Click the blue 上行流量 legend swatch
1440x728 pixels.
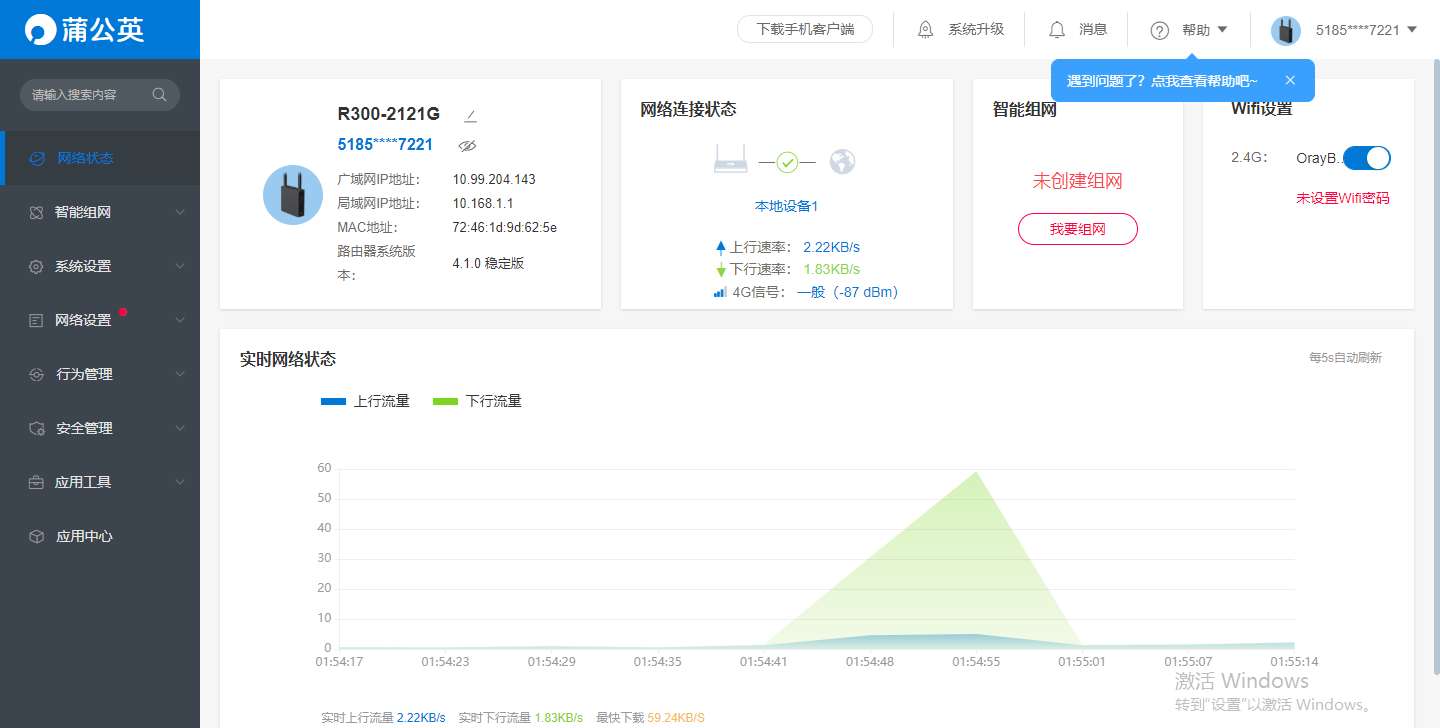(332, 400)
